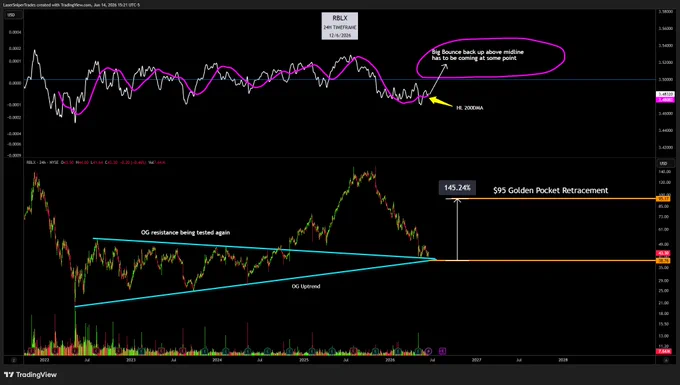Toggle the auto-scale icon at bottom-right

(x=666, y=360)
